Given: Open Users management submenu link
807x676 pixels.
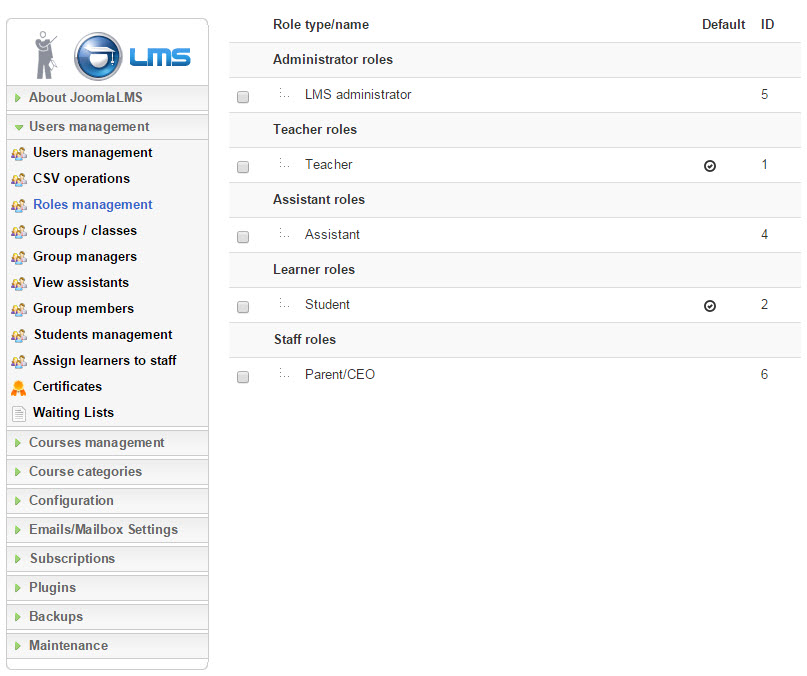Looking at the screenshot, I should pyautogui.click(x=93, y=153).
